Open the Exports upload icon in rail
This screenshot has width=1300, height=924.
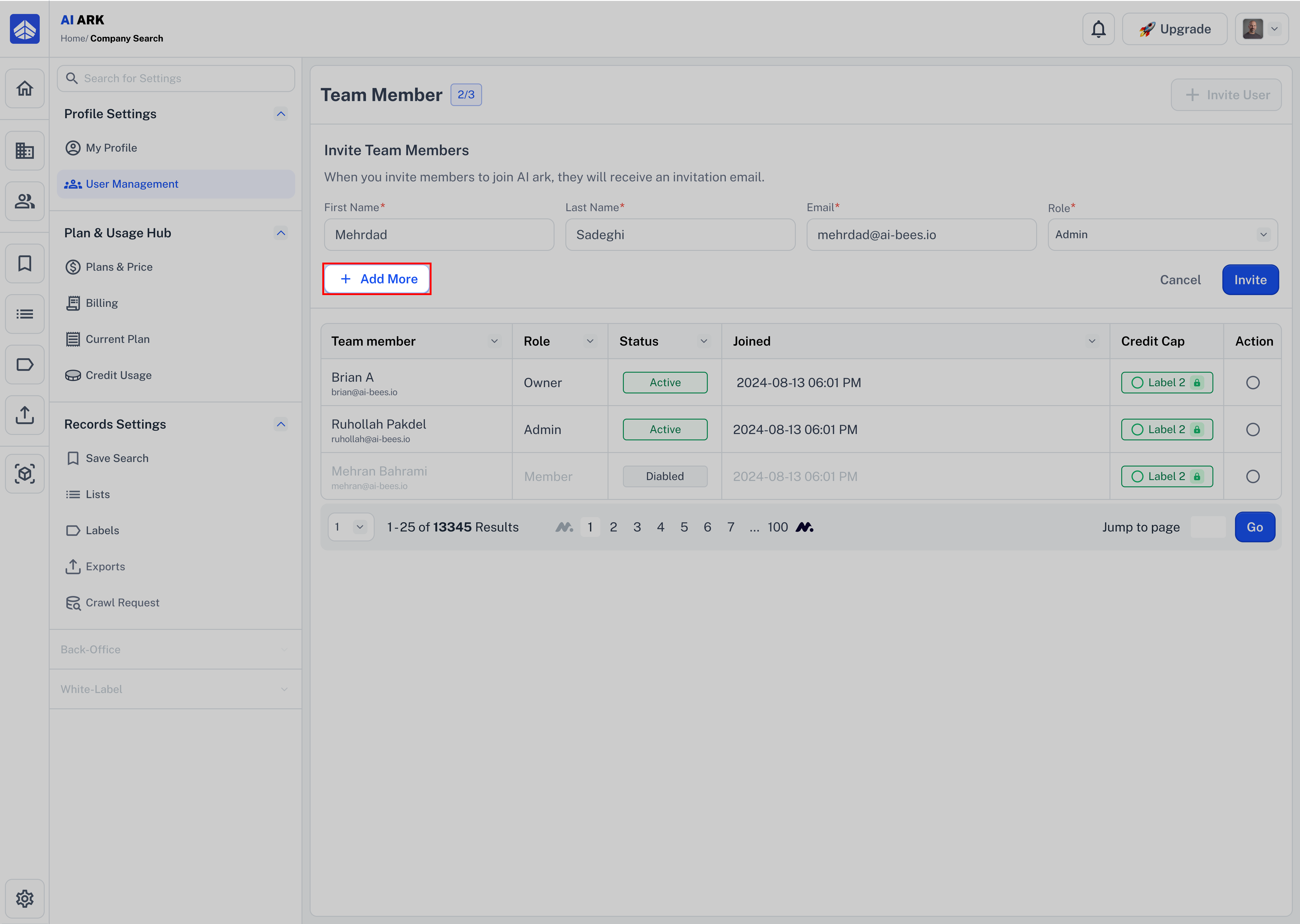tap(24, 415)
